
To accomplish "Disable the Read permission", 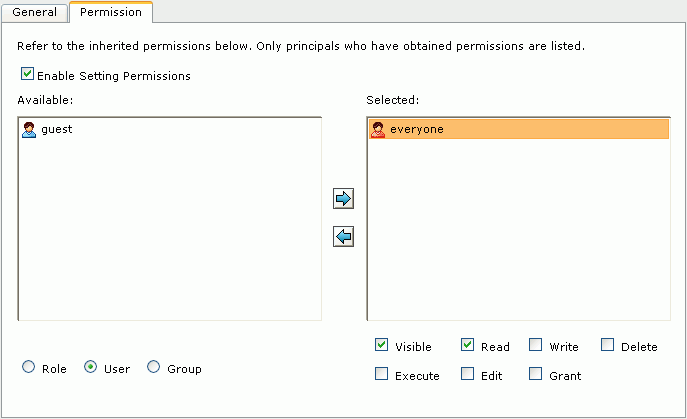I will (467, 345).
